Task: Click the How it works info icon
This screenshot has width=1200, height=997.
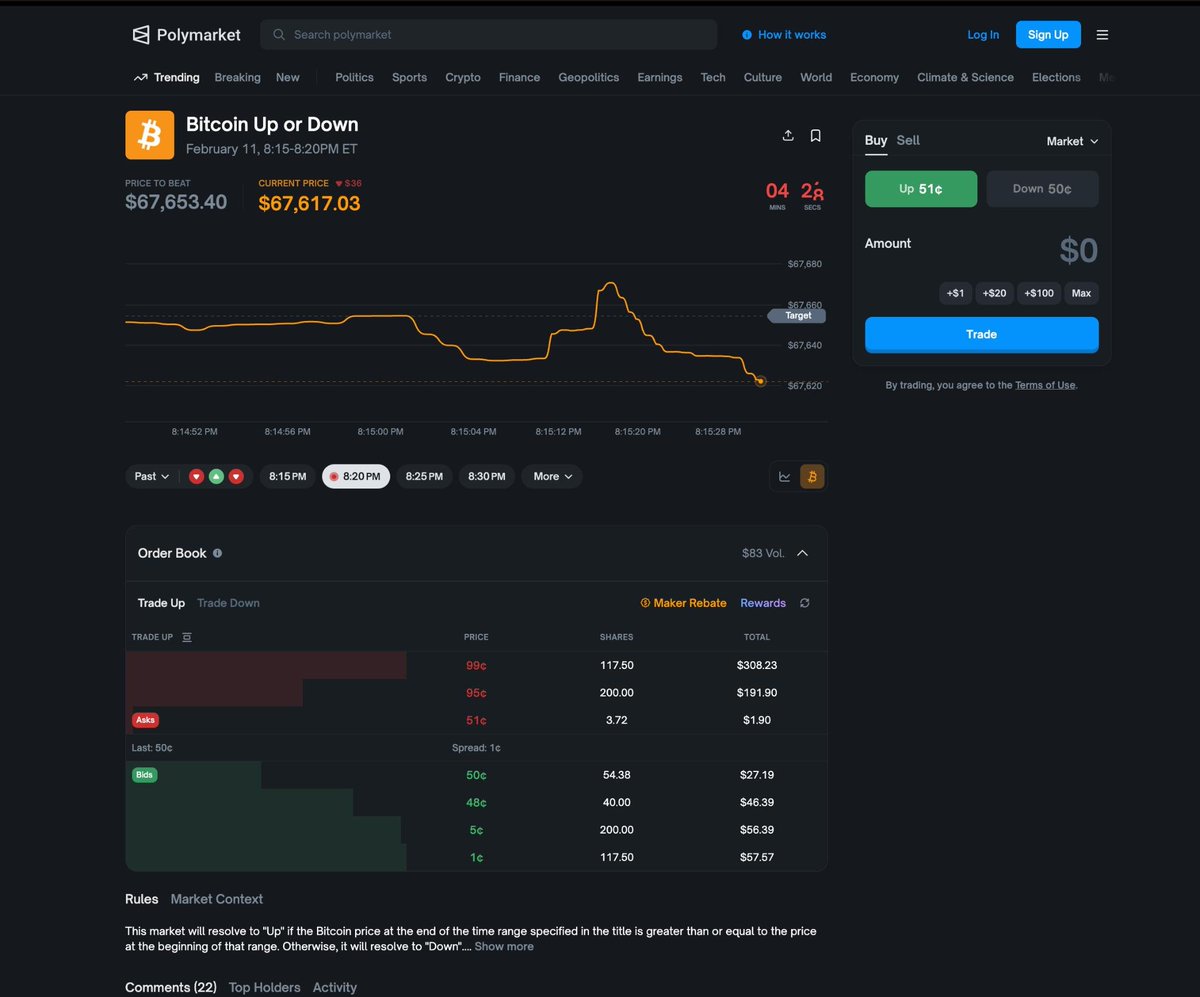Action: 747,35
